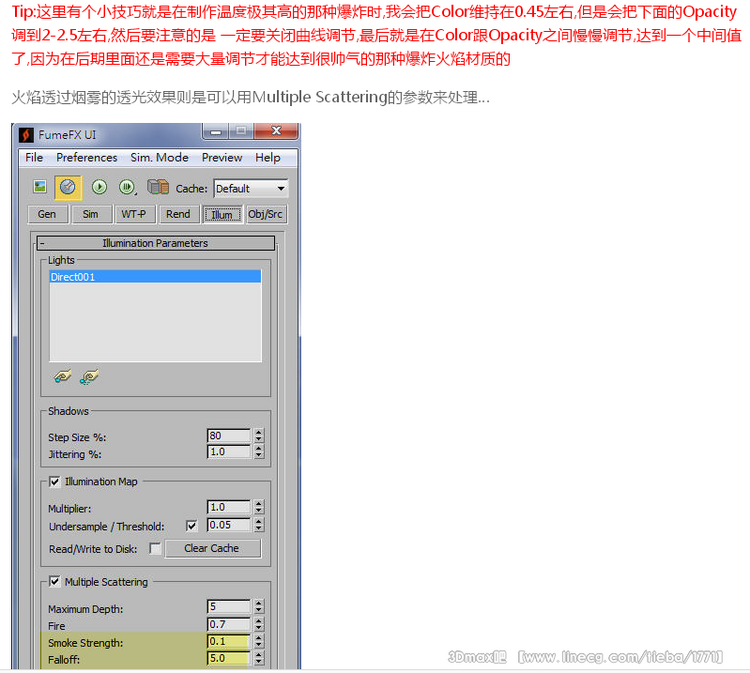This screenshot has width=750, height=673.
Task: Click the Step Size % value field
Action: pos(229,435)
